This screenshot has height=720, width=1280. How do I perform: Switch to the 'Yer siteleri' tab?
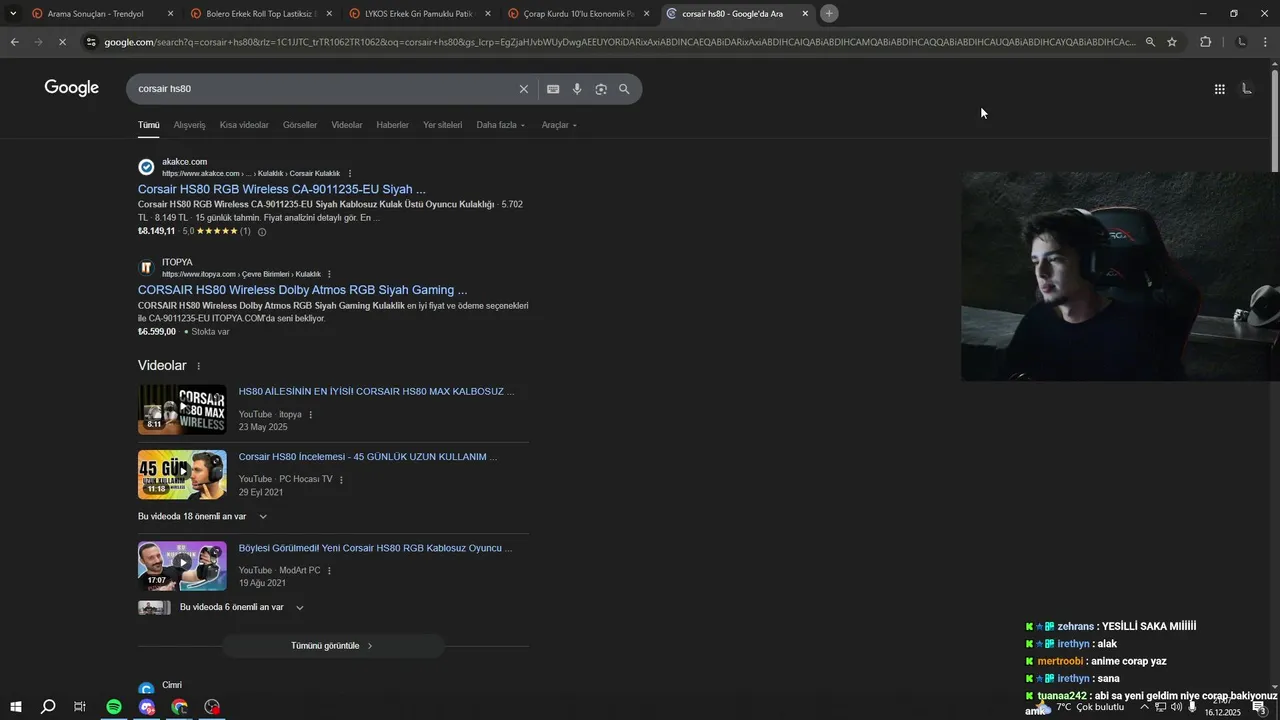click(442, 125)
